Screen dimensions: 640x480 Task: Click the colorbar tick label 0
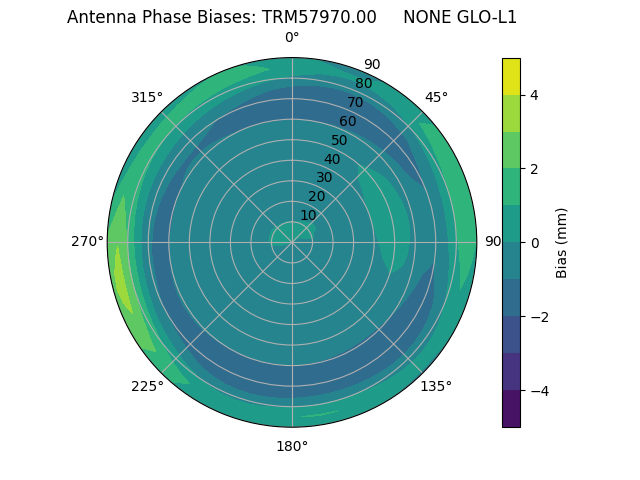click(x=535, y=243)
